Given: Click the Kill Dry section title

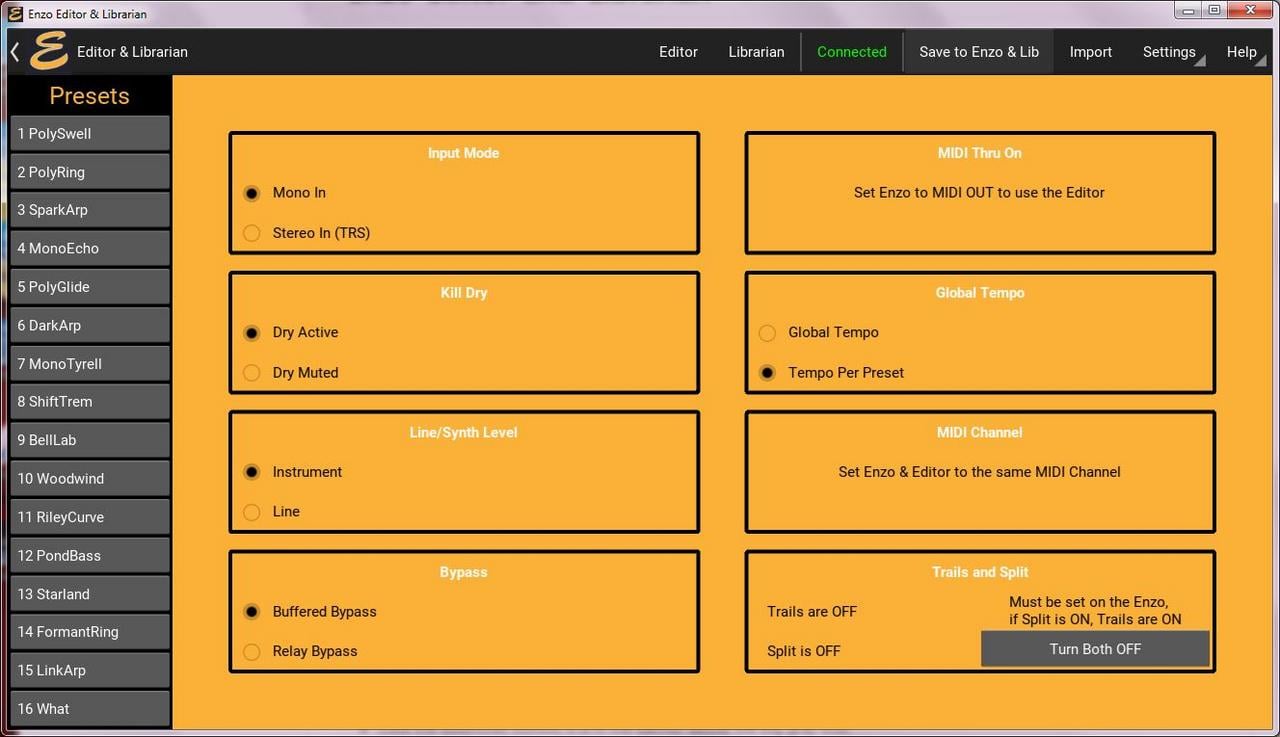Looking at the screenshot, I should pyautogui.click(x=464, y=293).
